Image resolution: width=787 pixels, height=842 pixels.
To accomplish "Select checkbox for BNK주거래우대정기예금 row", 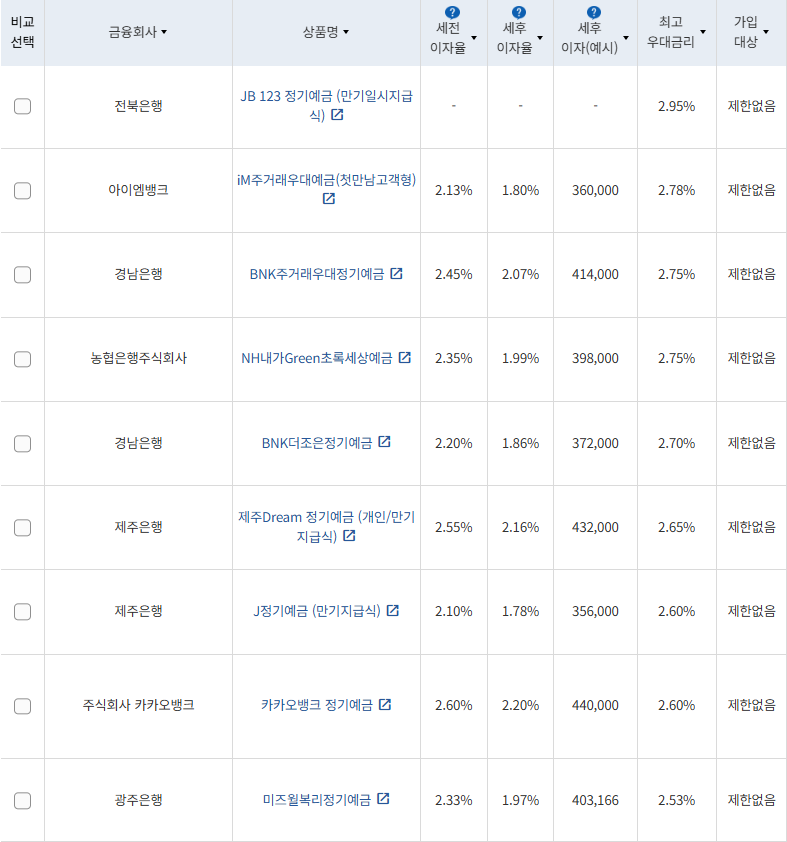I will (23, 274).
